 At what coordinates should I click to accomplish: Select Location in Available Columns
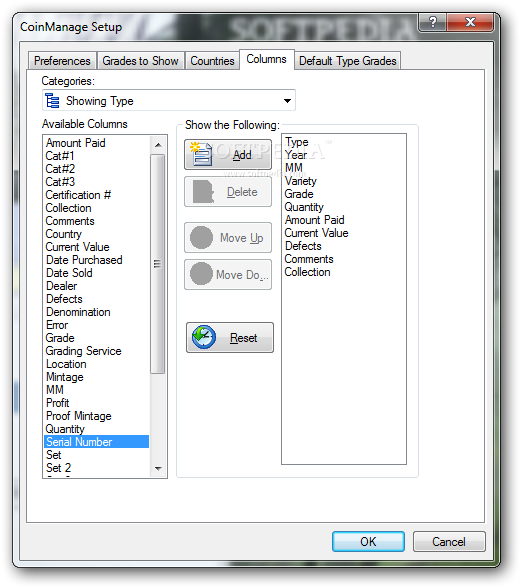97,364
